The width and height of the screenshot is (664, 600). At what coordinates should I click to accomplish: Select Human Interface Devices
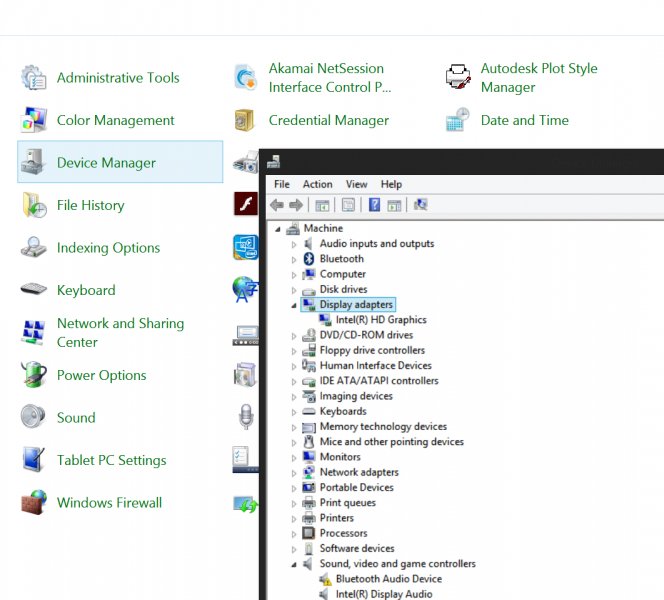tap(375, 365)
